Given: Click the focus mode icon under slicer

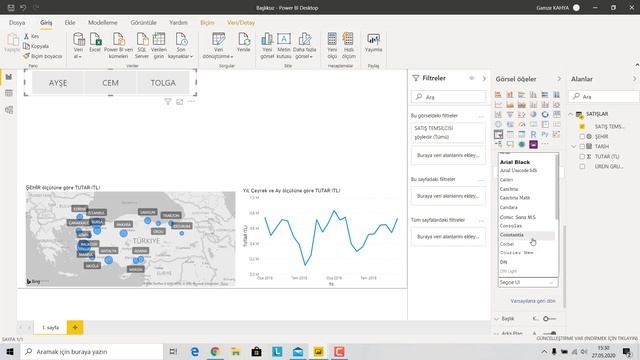Looking at the screenshot, I should coord(180,102).
